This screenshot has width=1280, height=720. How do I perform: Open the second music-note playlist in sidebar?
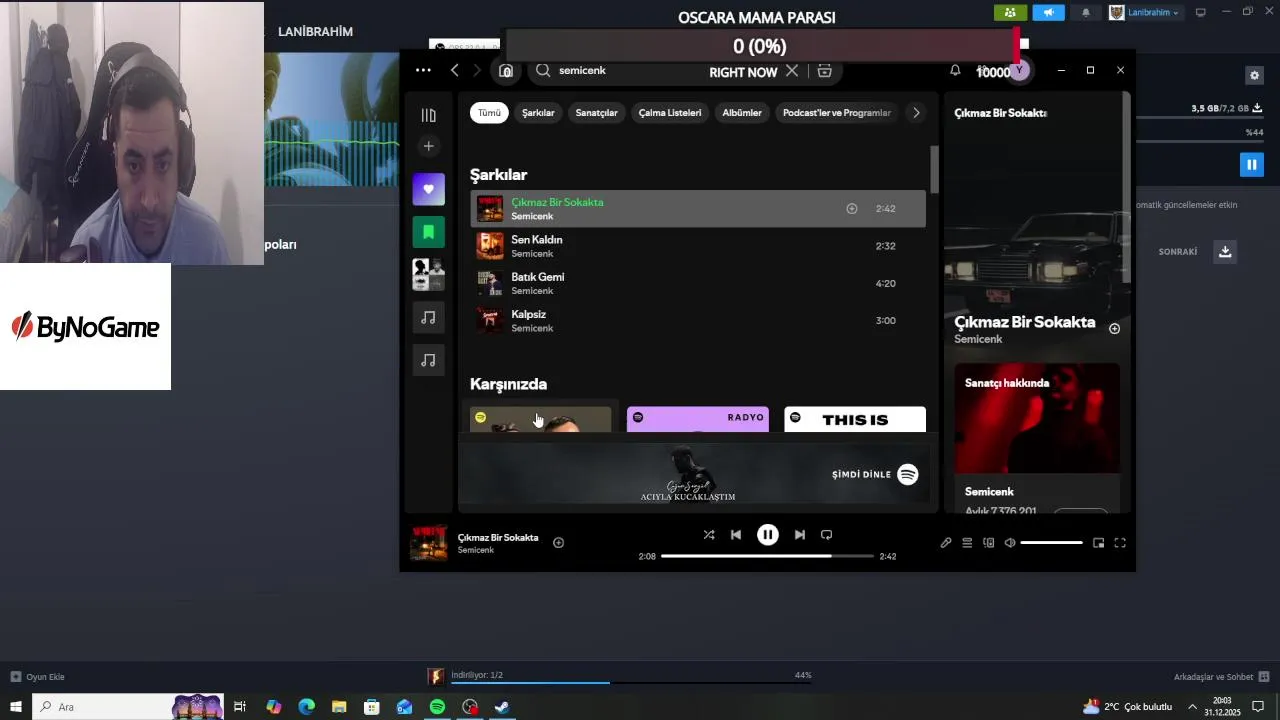(x=429, y=360)
